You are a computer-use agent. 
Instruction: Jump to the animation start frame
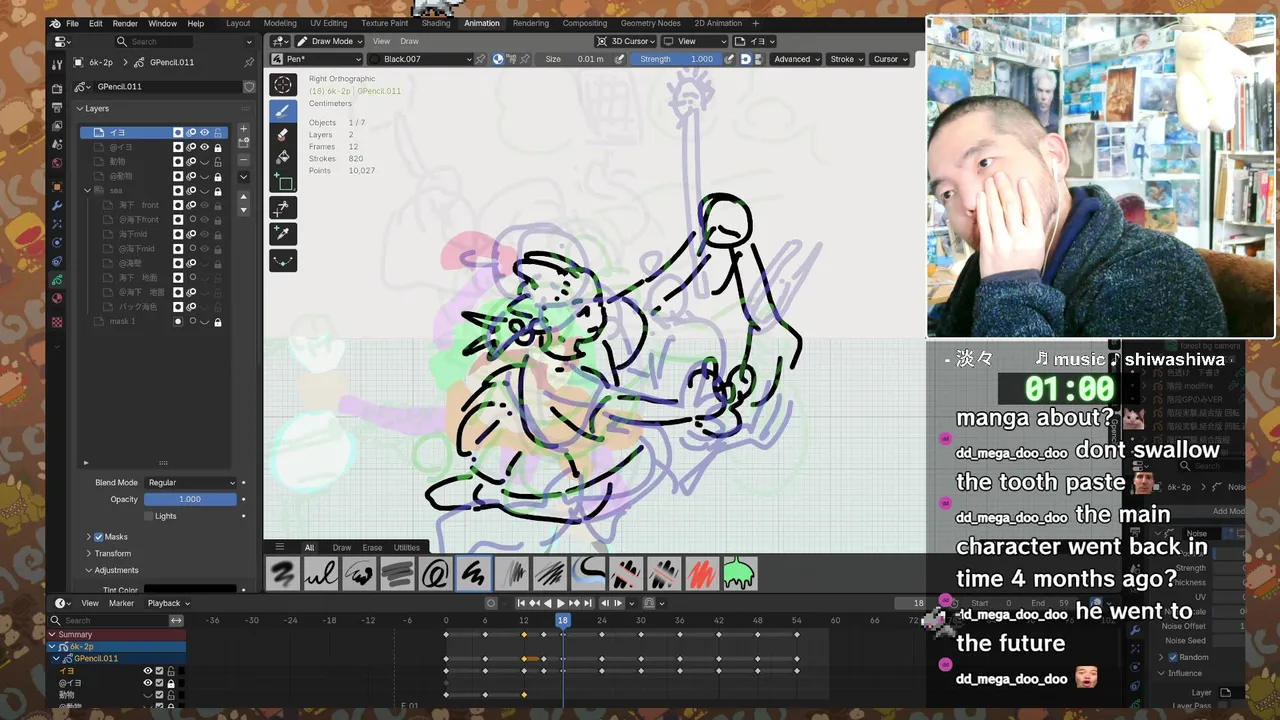click(x=521, y=603)
